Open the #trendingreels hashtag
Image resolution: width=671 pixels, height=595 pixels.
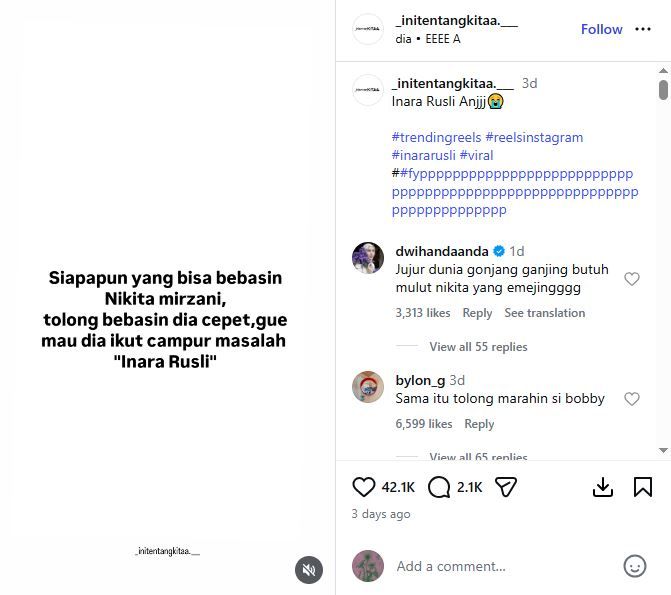[436, 137]
